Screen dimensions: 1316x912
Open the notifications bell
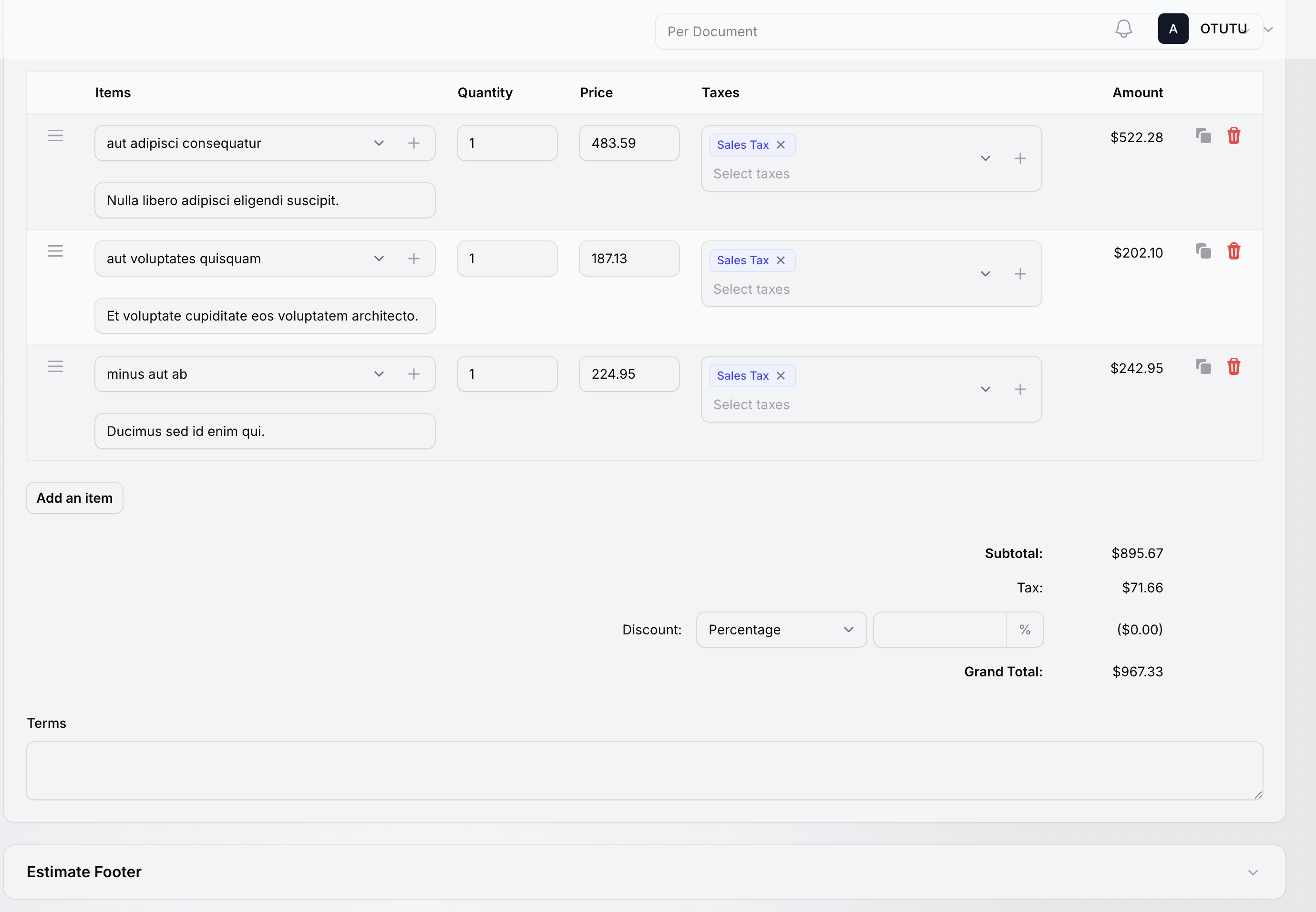click(x=1123, y=29)
